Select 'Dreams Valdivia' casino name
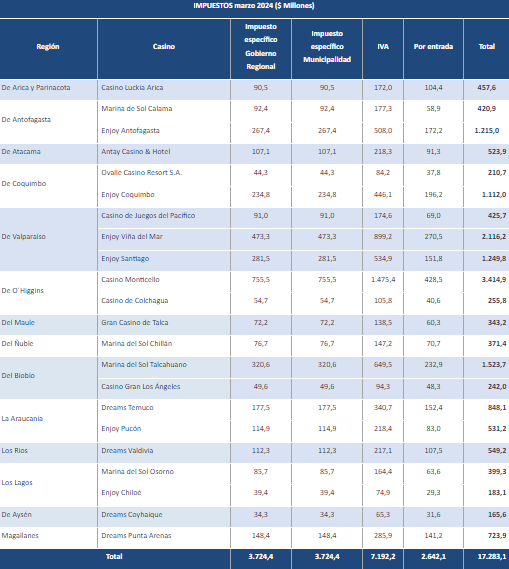 click(x=127, y=450)
